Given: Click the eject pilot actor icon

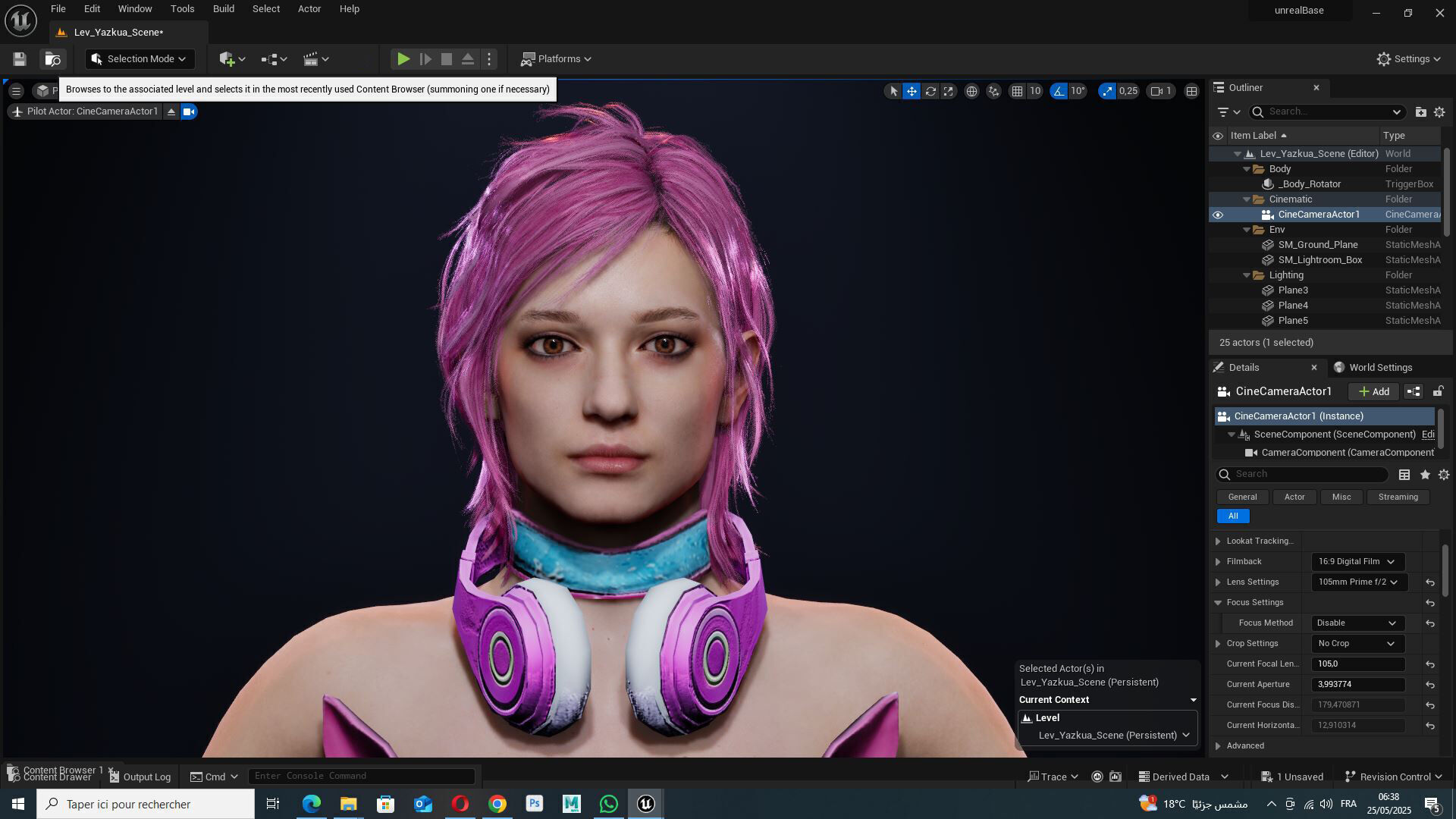Looking at the screenshot, I should [171, 111].
